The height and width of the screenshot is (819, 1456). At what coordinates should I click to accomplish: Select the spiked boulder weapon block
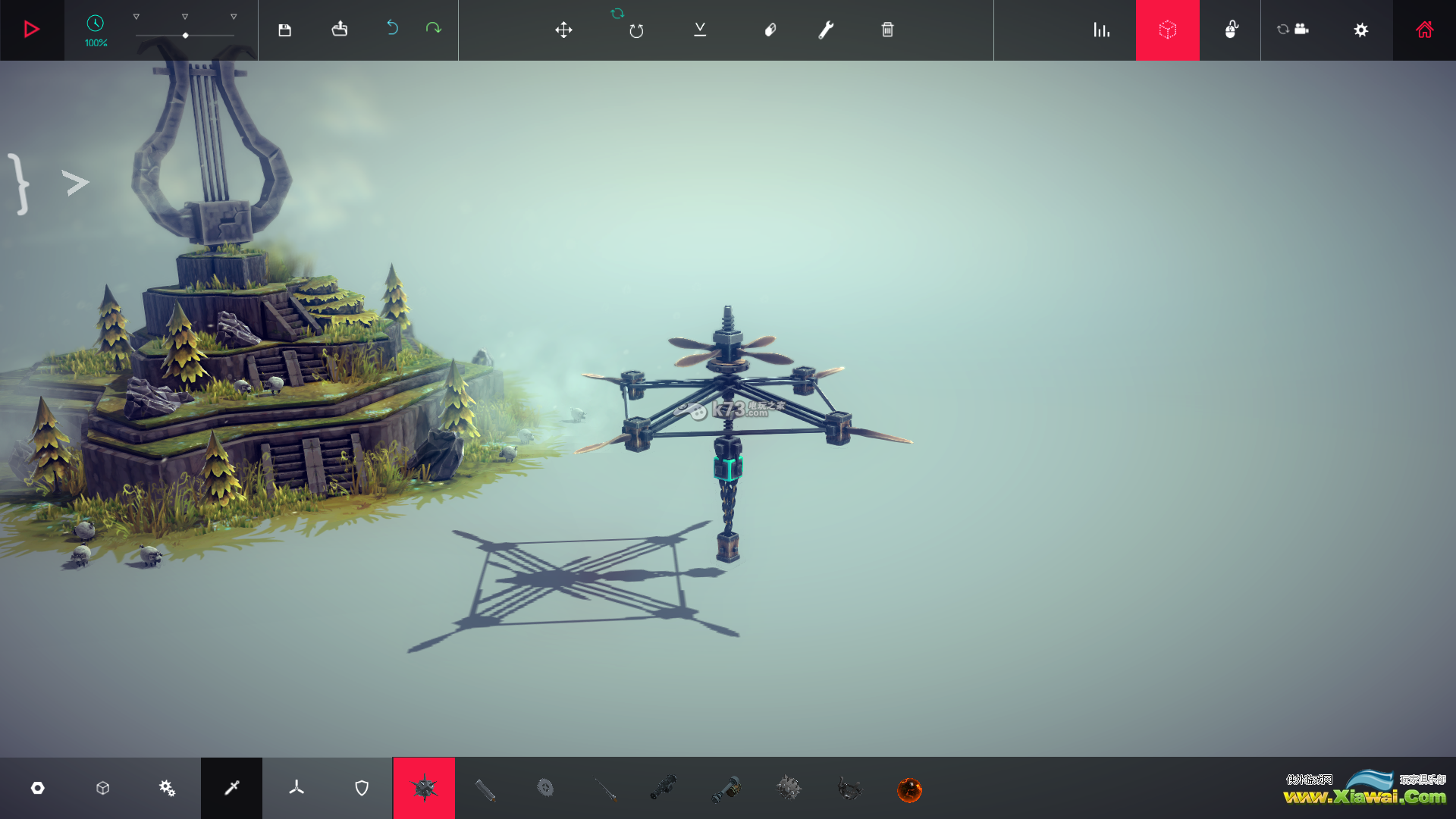[x=789, y=788]
